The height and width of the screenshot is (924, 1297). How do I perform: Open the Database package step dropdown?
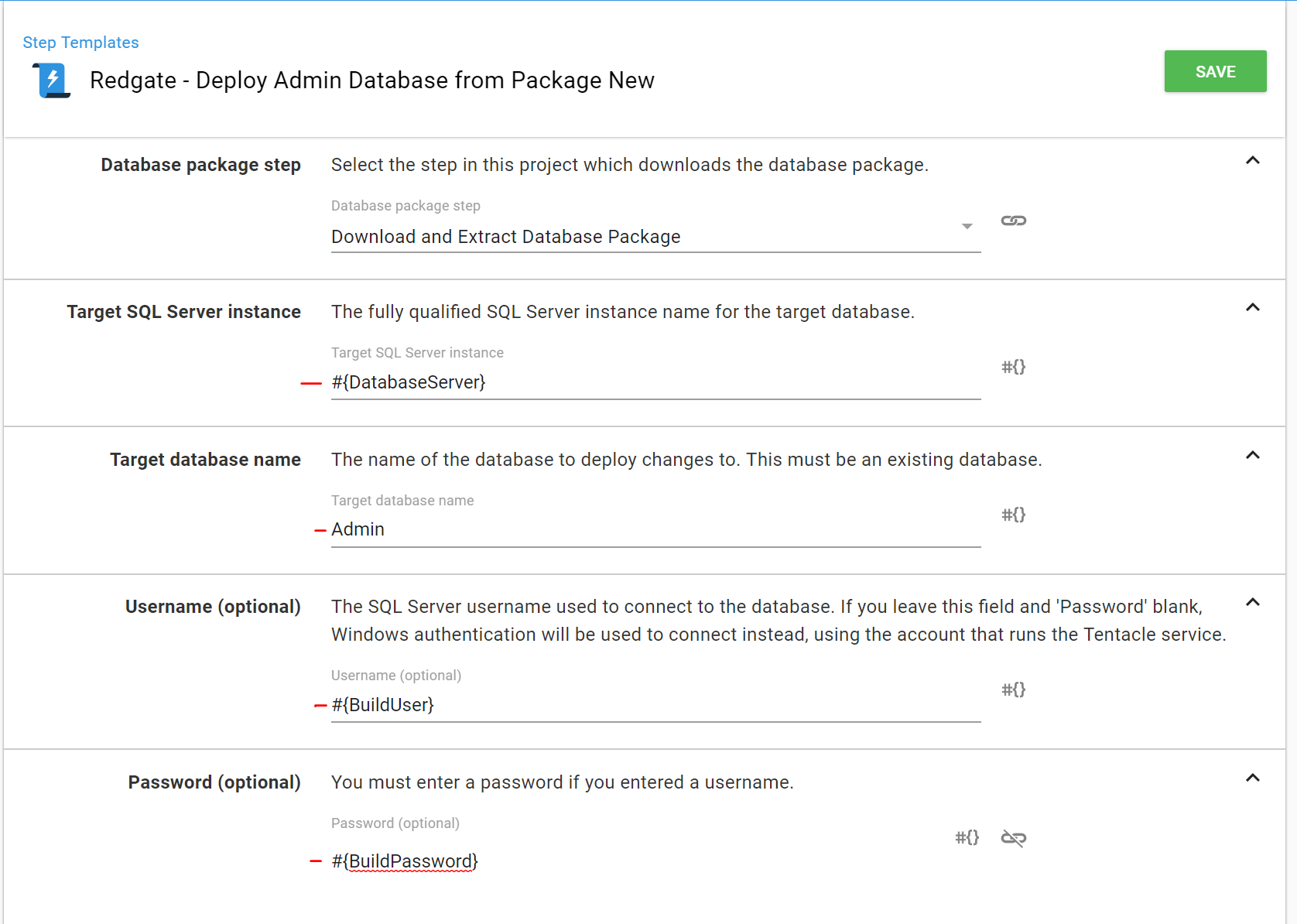pyautogui.click(x=655, y=237)
